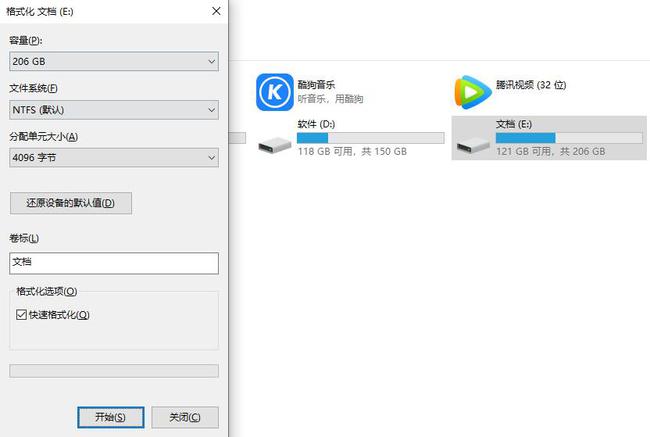This screenshot has width=650, height=437.
Task: Click the 118 GB 可用, 共 150 GB text
Action: [x=352, y=151]
